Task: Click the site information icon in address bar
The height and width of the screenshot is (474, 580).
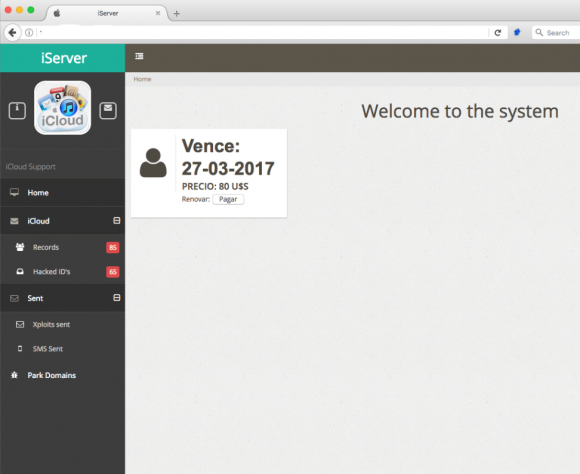Action: coord(29,33)
